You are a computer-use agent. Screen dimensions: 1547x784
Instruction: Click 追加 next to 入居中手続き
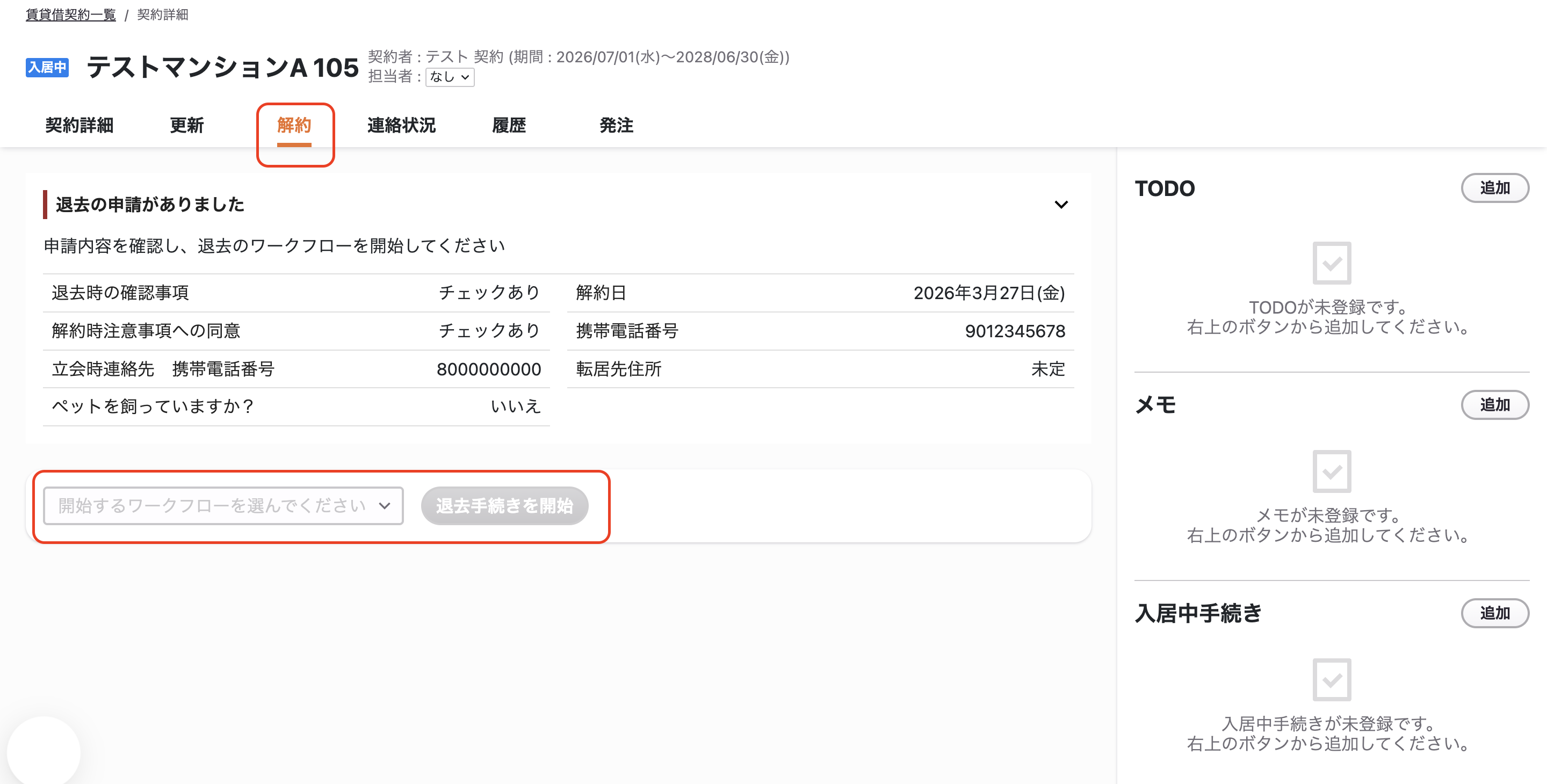coord(1495,613)
